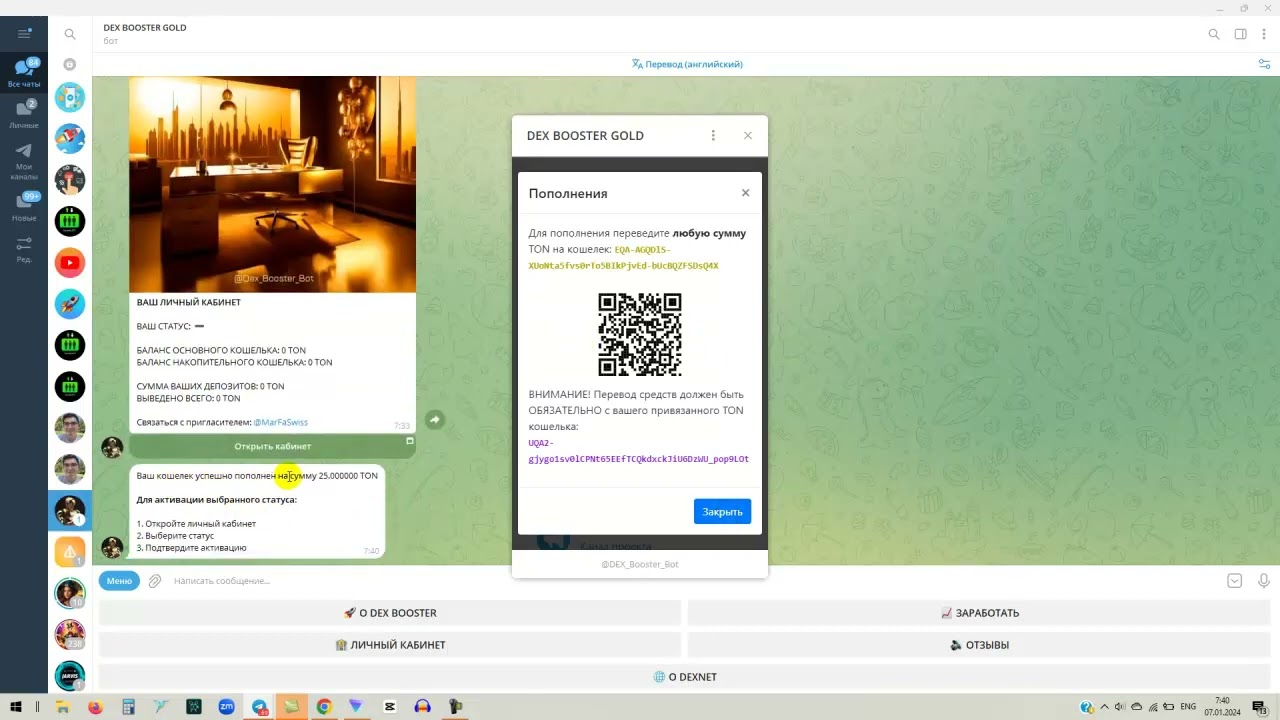This screenshot has width=1280, height=720.
Task: Select the Все чаты folder
Action: click(24, 72)
